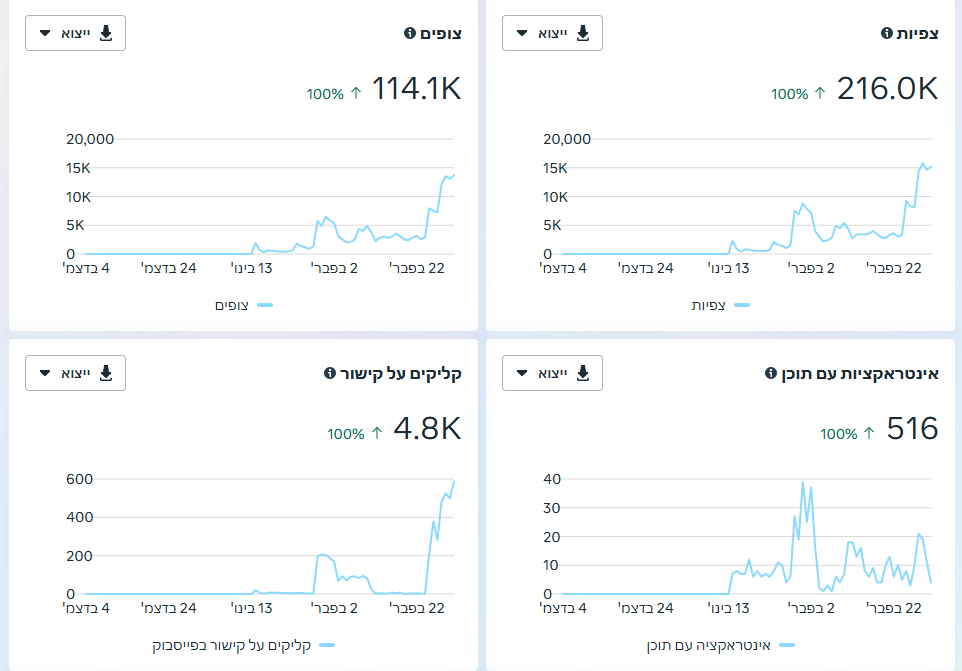The height and width of the screenshot is (671, 962).
Task: Click info icon next to צפיות title
Action: [x=887, y=33]
